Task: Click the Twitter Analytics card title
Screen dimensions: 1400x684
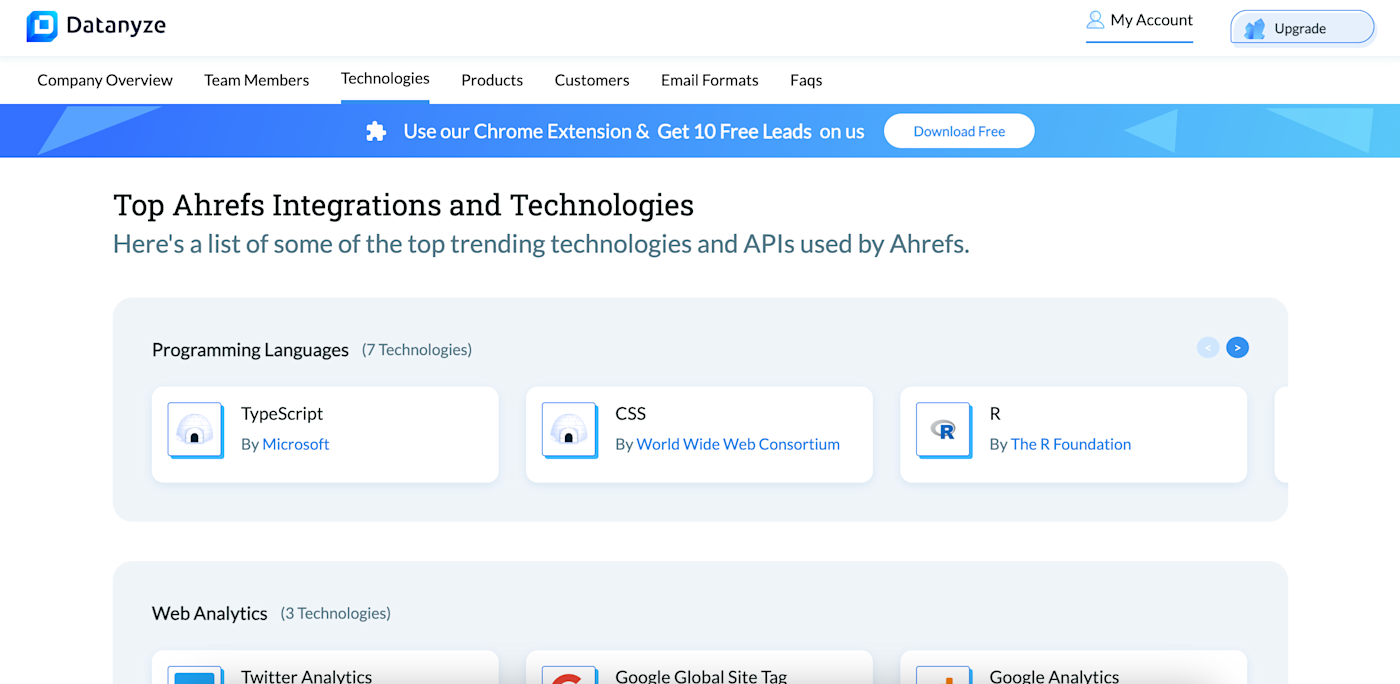Action: pos(307,677)
